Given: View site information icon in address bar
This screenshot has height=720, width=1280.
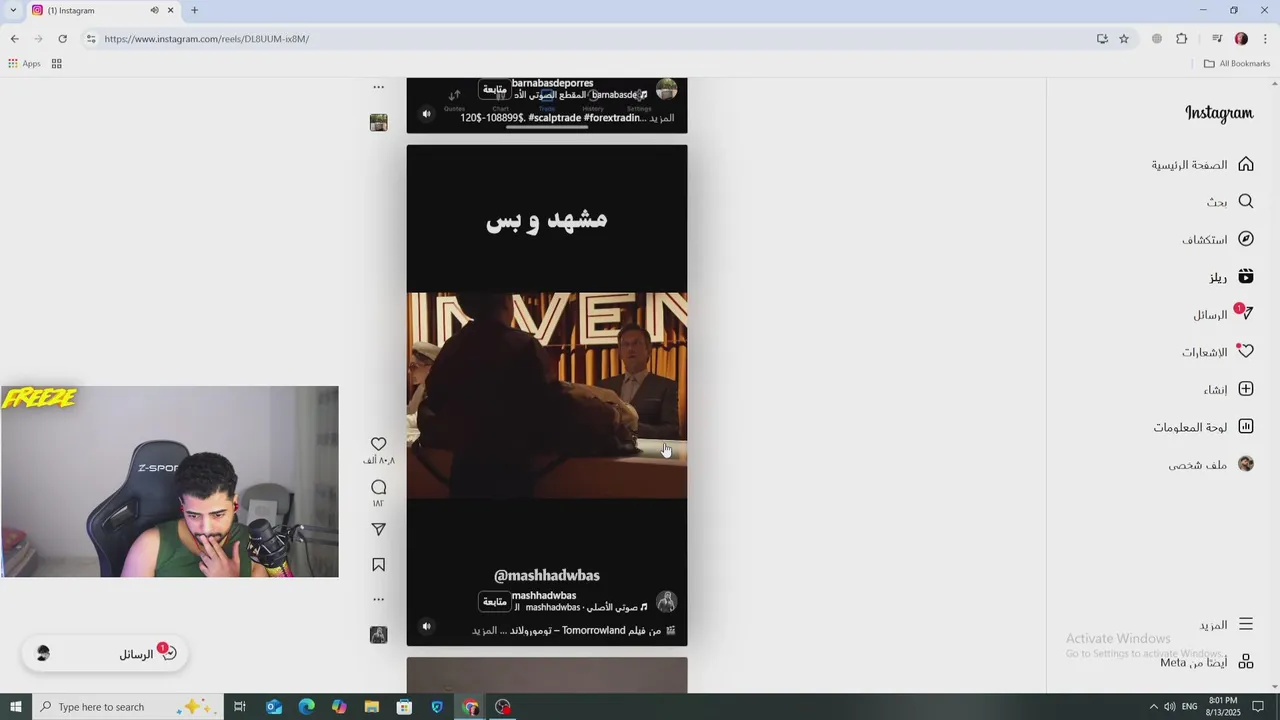Looking at the screenshot, I should pyautogui.click(x=90, y=39).
